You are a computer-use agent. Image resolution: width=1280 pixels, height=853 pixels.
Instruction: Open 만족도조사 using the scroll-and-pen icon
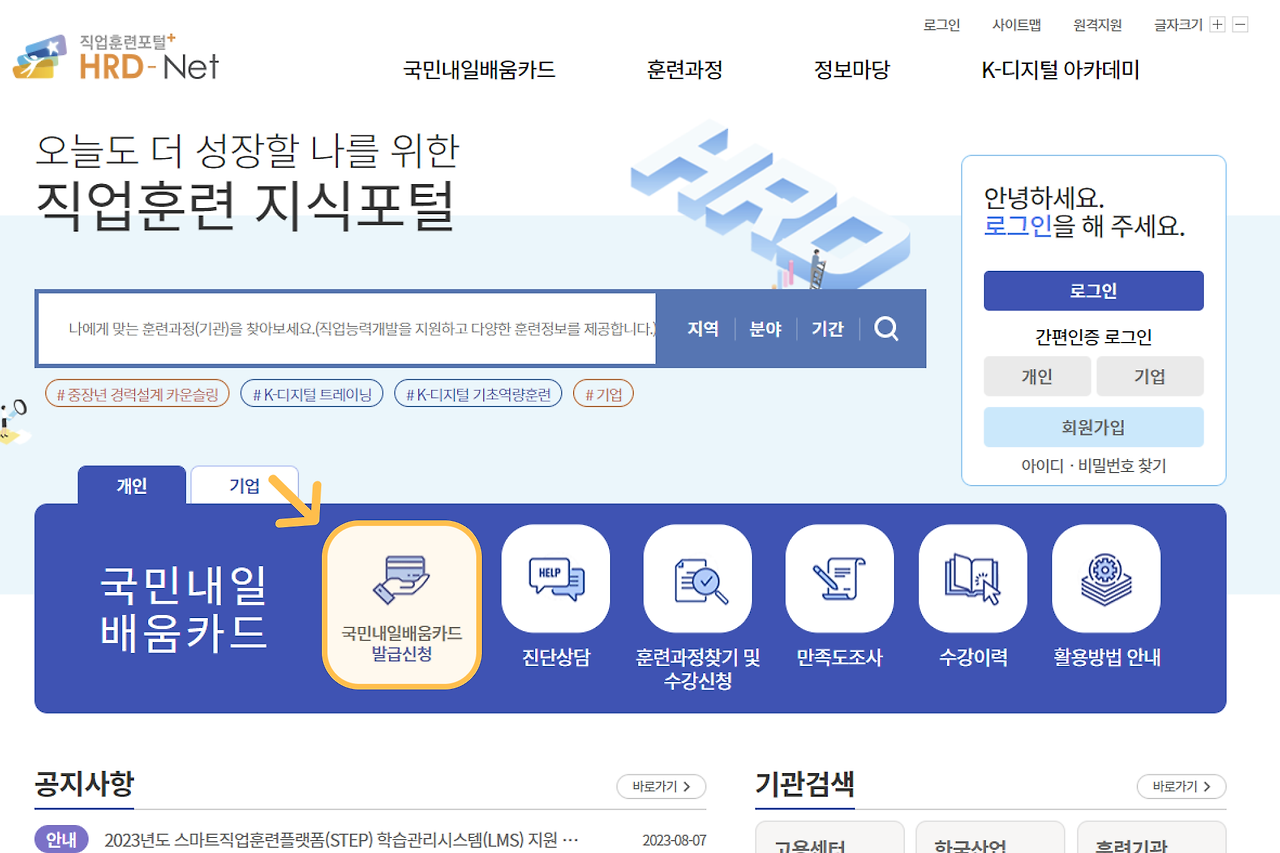[839, 578]
